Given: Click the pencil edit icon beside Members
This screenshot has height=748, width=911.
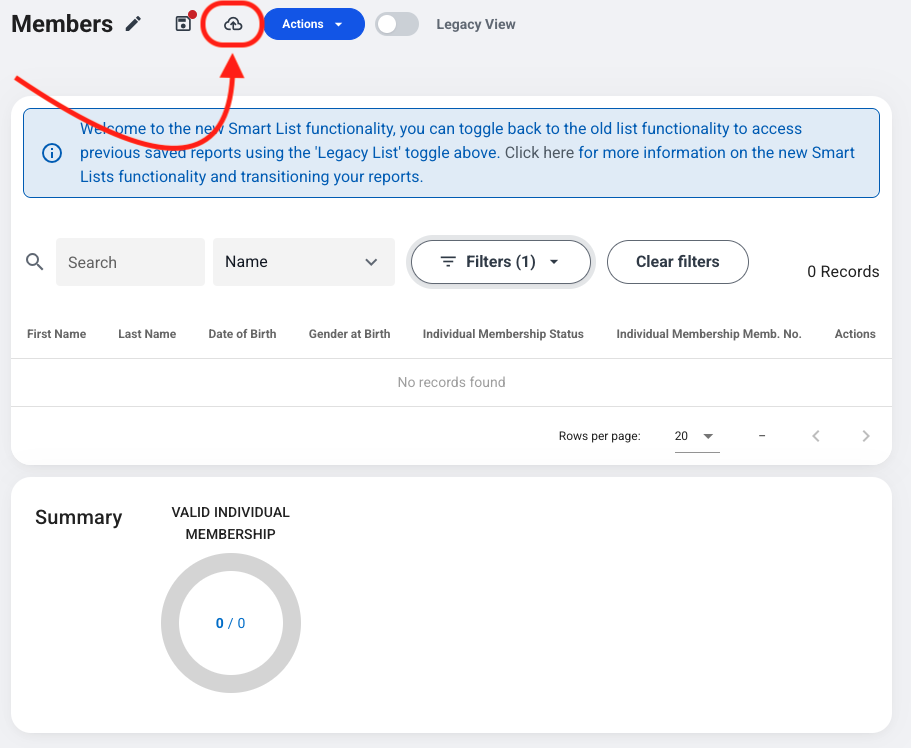Looking at the screenshot, I should click(x=134, y=24).
